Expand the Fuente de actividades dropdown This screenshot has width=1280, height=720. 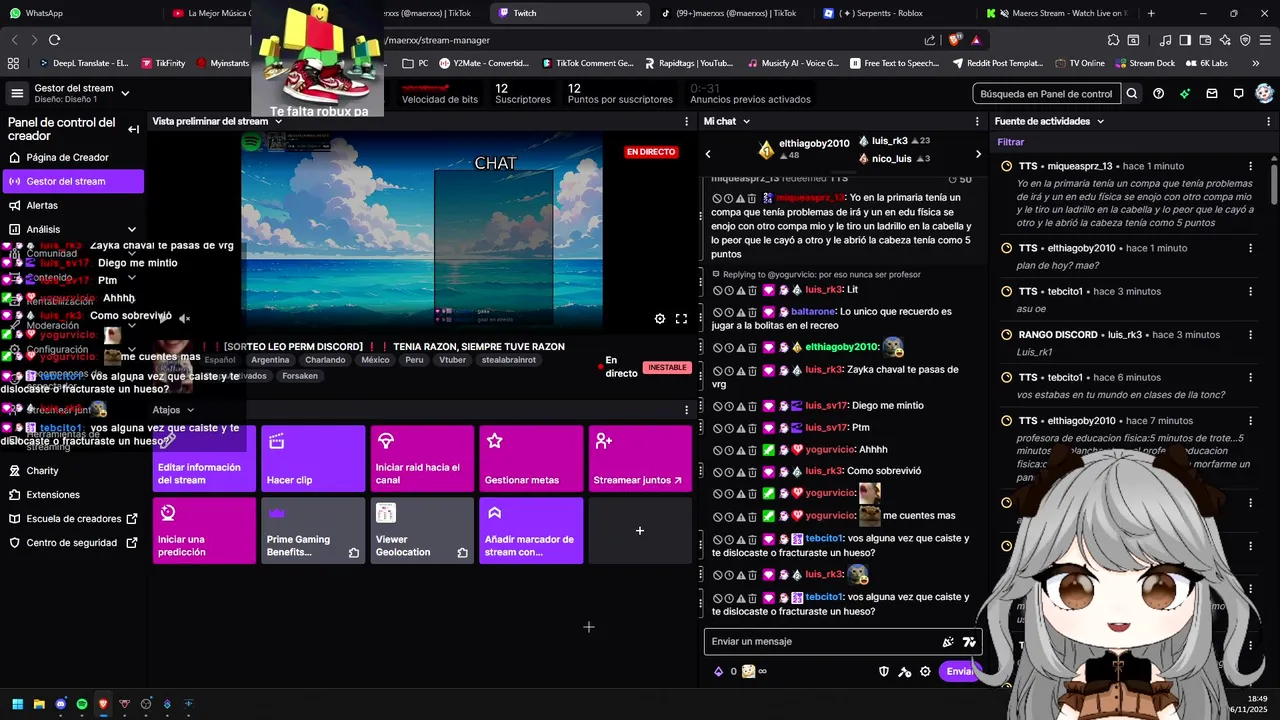[x=1100, y=121]
